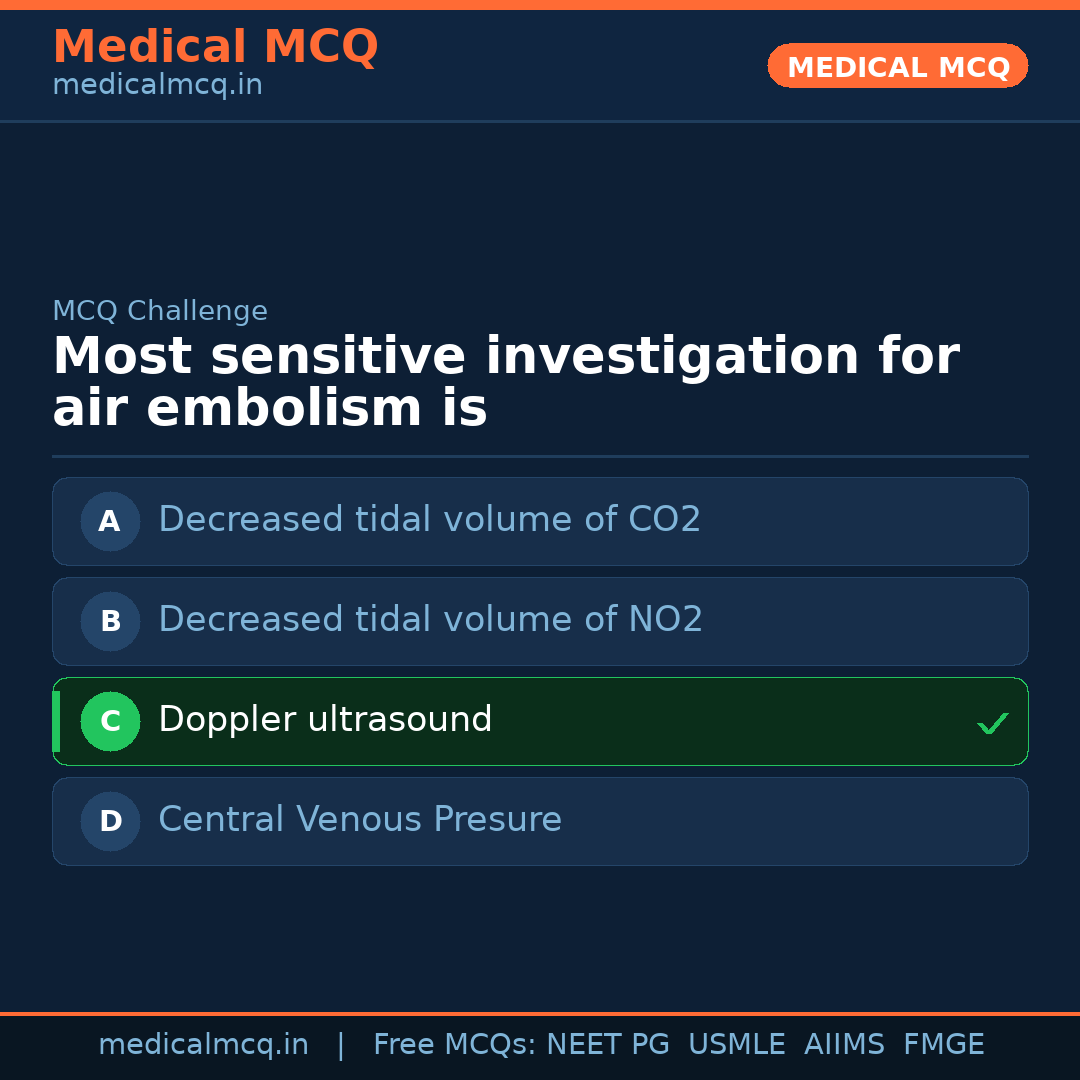Open the medicalmcq.in link in the footer
This screenshot has height=1080, width=1080.
pos(203,1045)
